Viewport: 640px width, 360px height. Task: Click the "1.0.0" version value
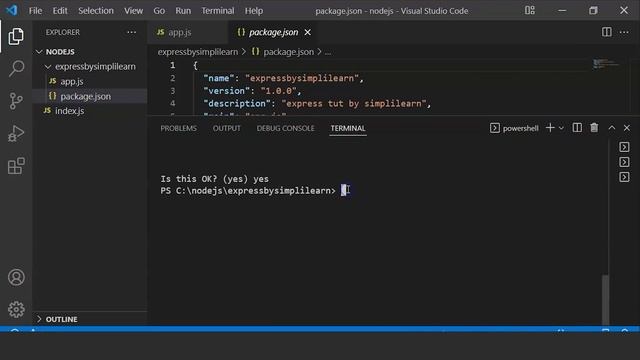click(278, 91)
